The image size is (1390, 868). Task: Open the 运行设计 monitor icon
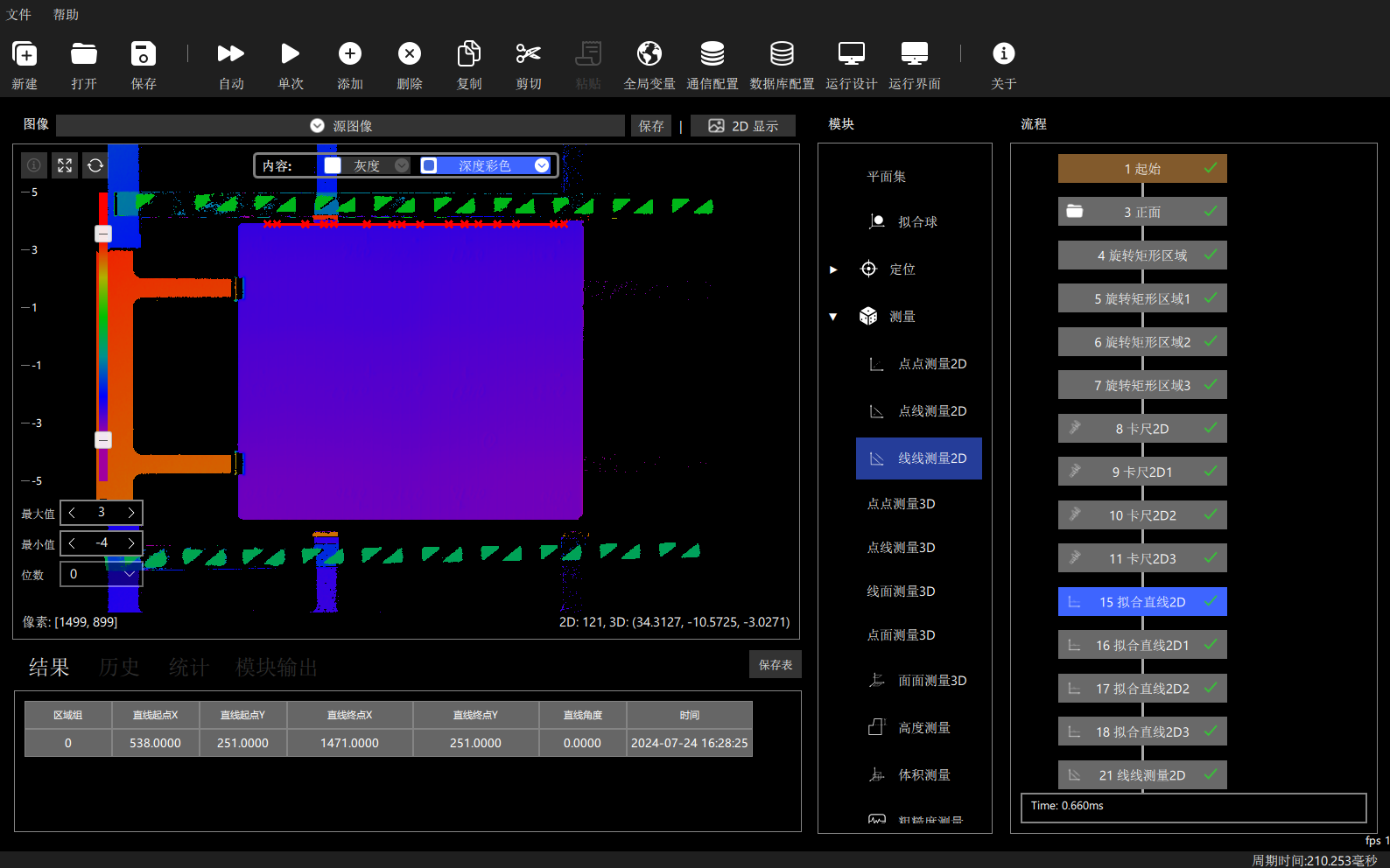point(852,54)
